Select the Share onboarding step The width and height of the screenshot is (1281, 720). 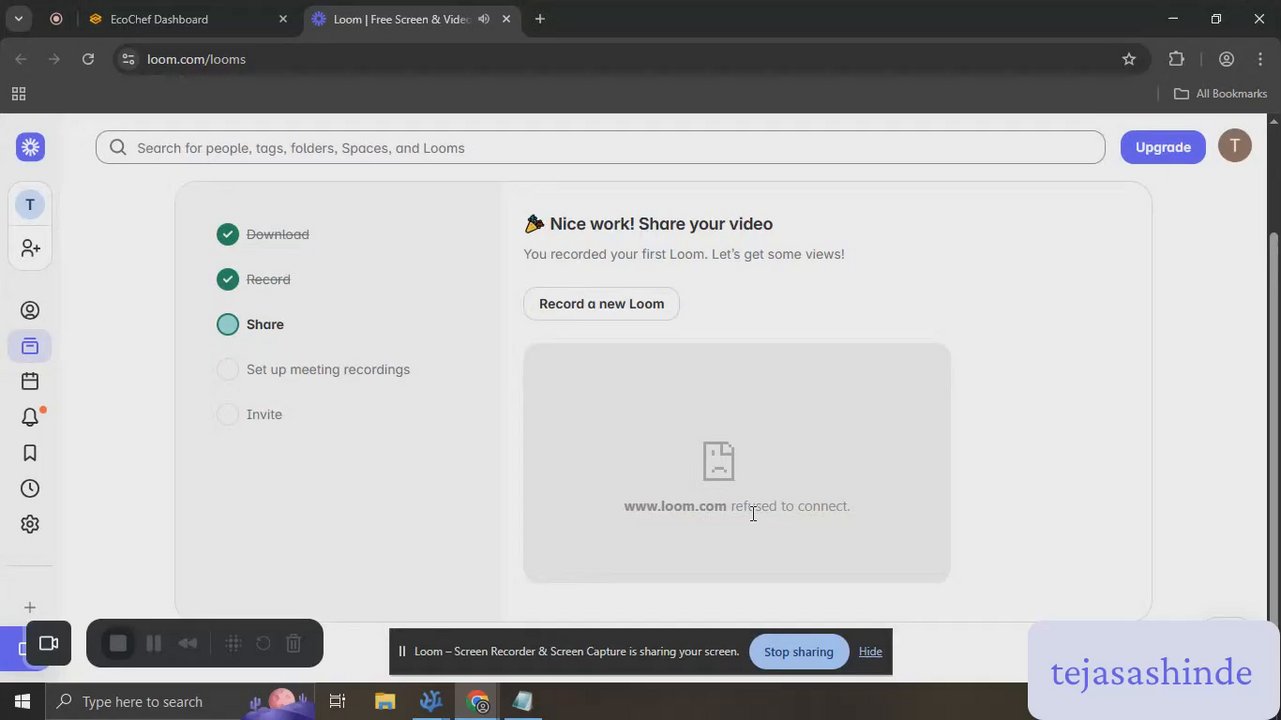click(x=251, y=324)
